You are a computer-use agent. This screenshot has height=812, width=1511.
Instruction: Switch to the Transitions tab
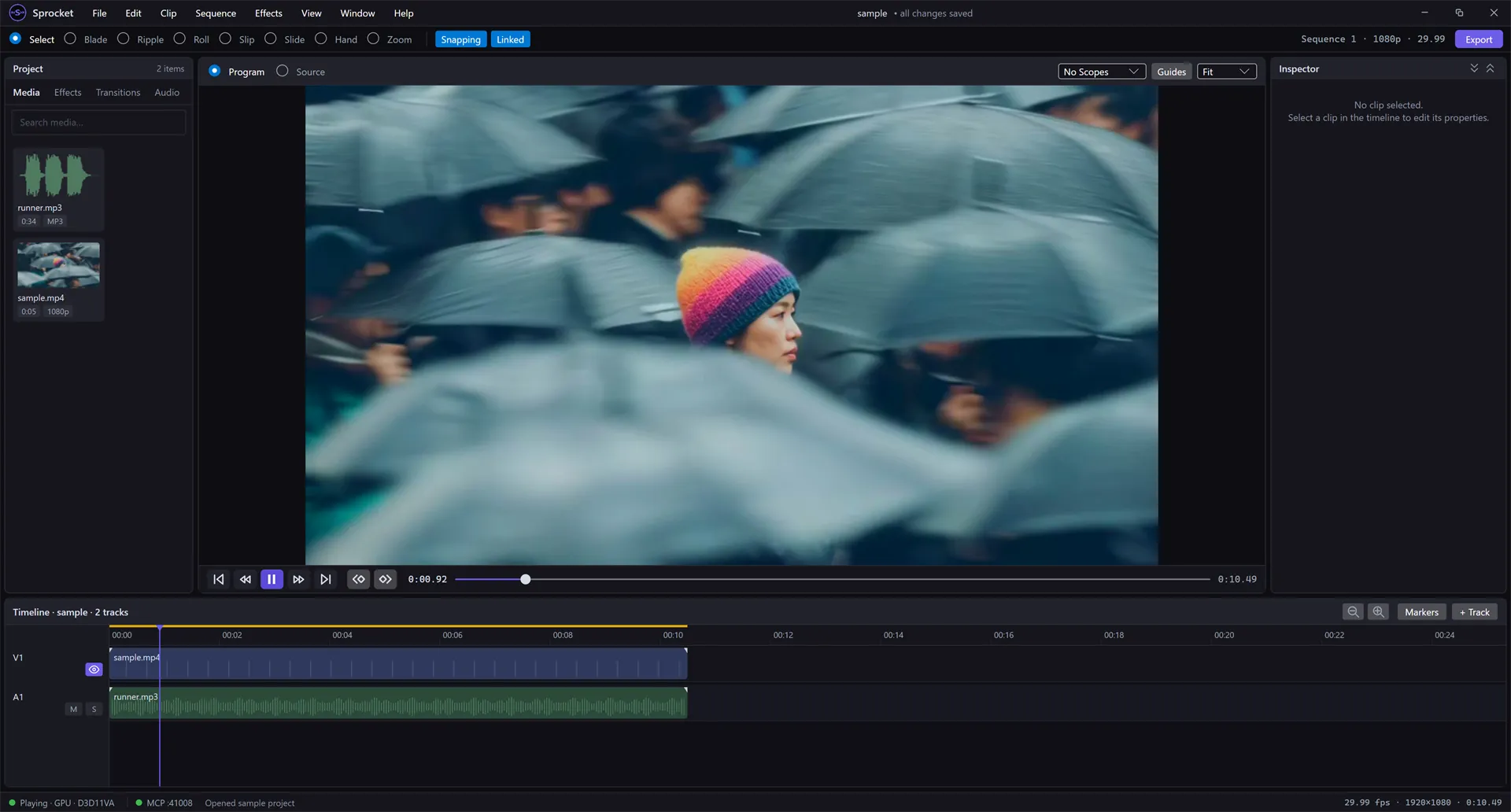pyautogui.click(x=118, y=92)
